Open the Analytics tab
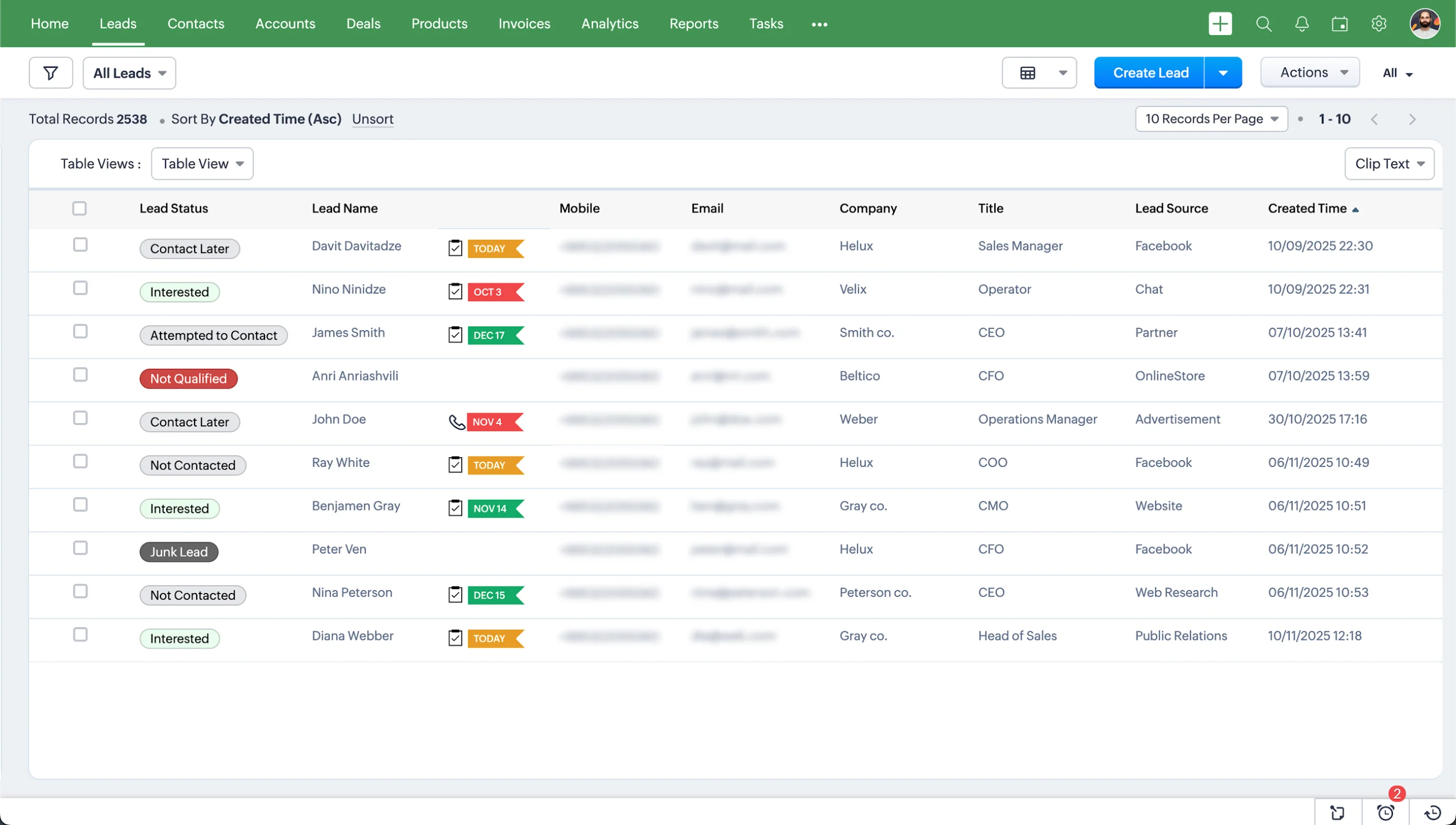The width and height of the screenshot is (1456, 825). tap(610, 24)
